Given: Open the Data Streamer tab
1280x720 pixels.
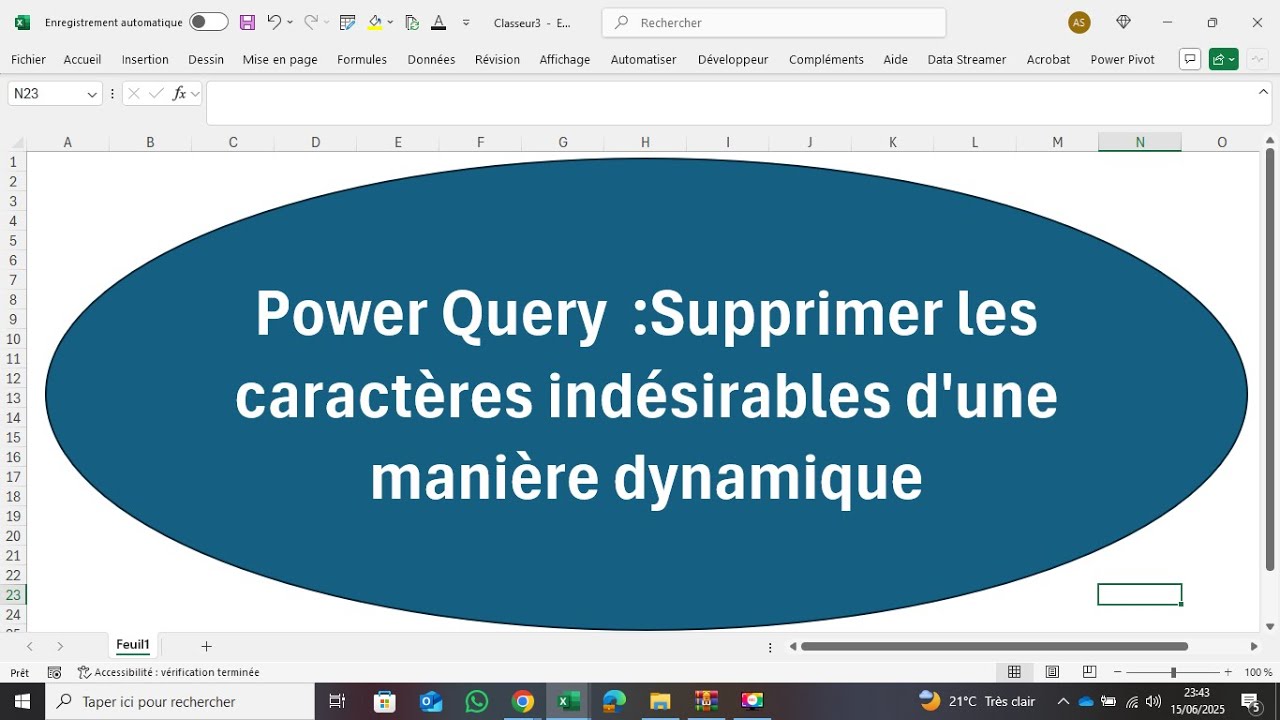Looking at the screenshot, I should coord(967,59).
